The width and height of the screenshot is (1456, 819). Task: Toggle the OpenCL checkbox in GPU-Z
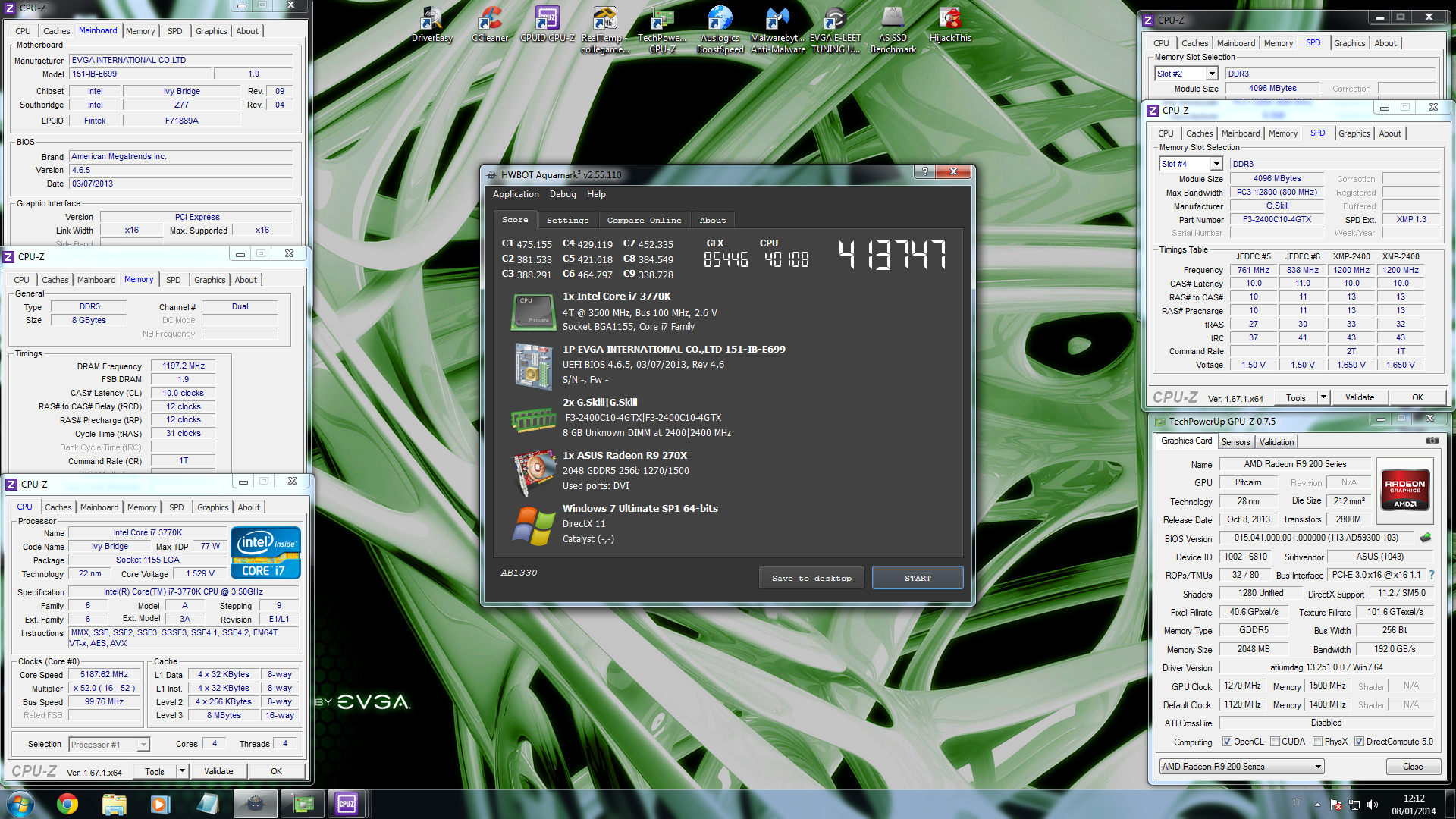point(1227,742)
